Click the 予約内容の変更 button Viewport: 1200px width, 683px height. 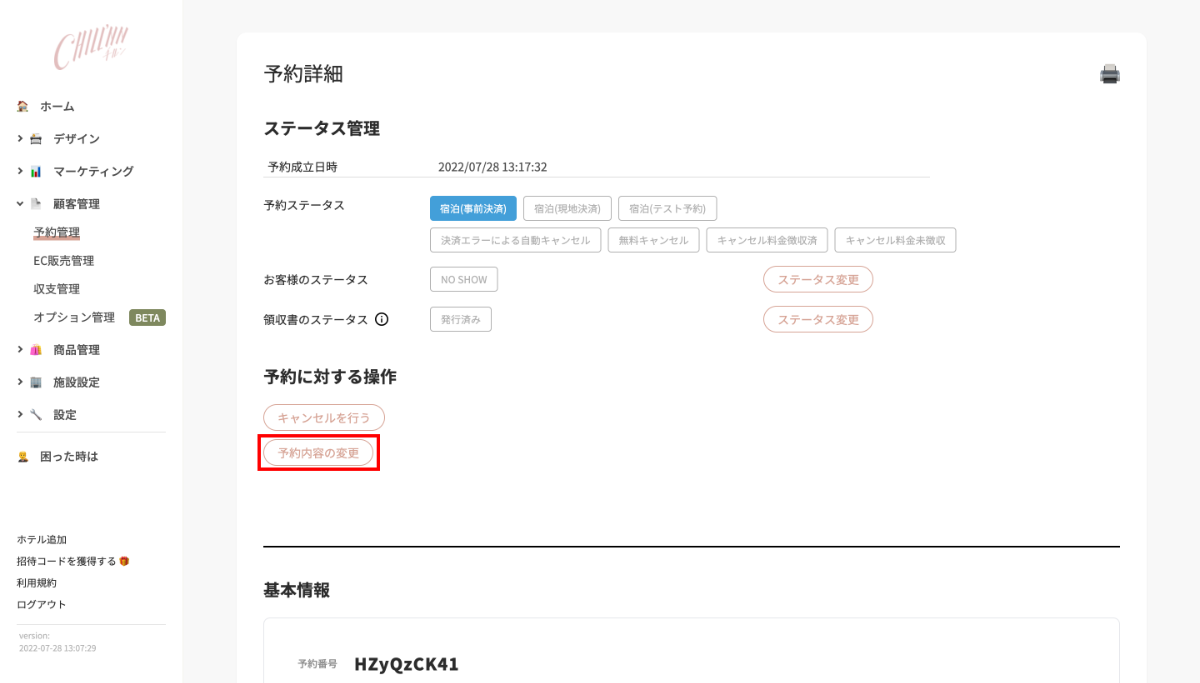pos(318,453)
